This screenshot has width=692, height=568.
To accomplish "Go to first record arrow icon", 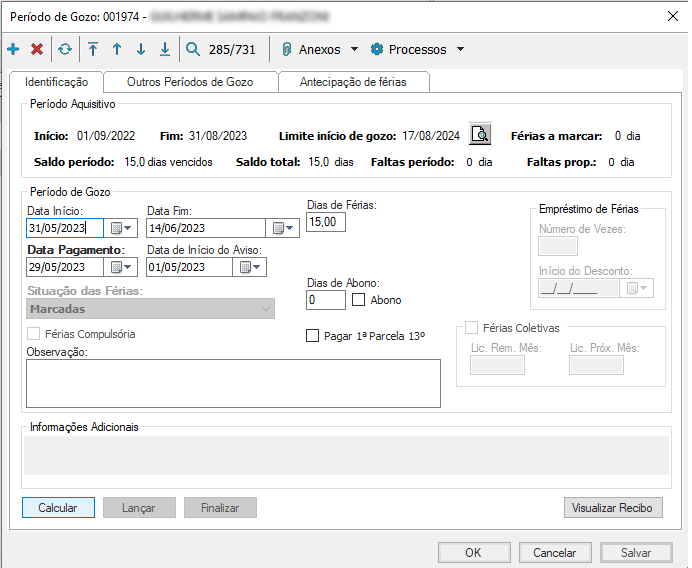I will (x=93, y=49).
